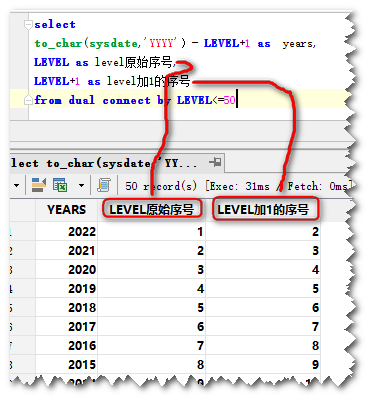Screen dimensions: 373x403
Task: Select the 'lect to_char(sysdate...' result tab
Action: pos(104,163)
